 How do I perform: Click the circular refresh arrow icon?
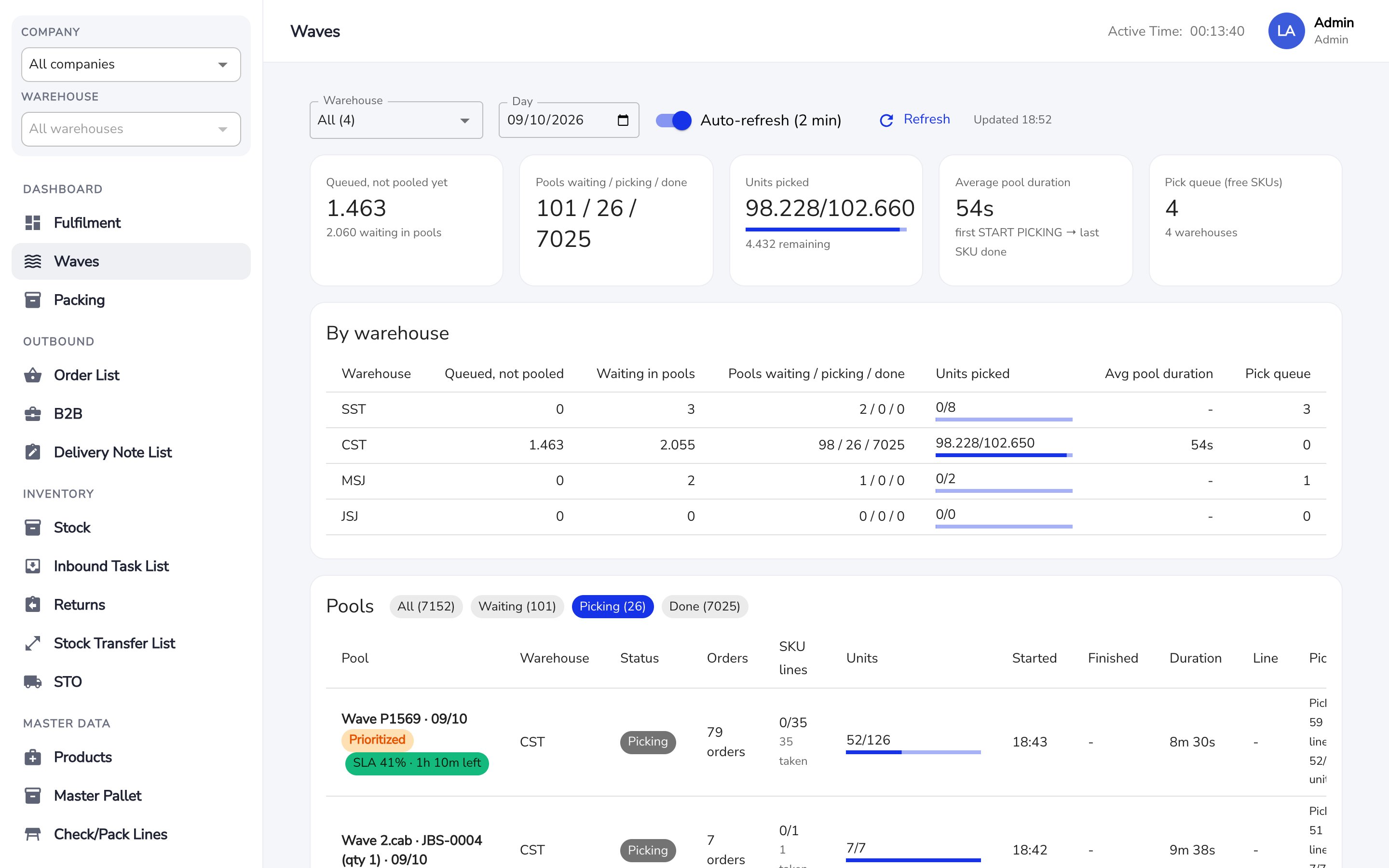[886, 120]
